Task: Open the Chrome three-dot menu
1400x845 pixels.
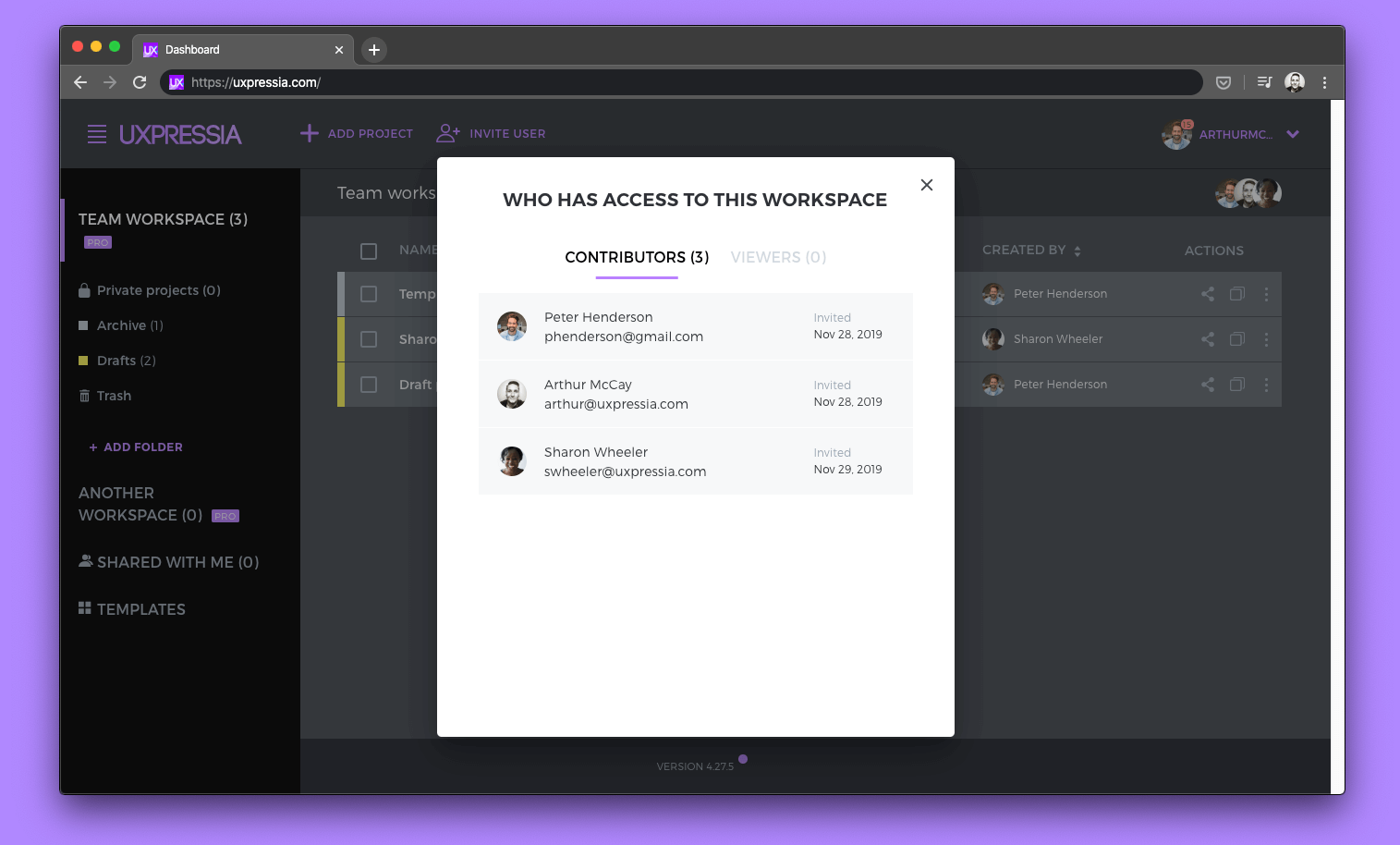Action: pyautogui.click(x=1324, y=82)
